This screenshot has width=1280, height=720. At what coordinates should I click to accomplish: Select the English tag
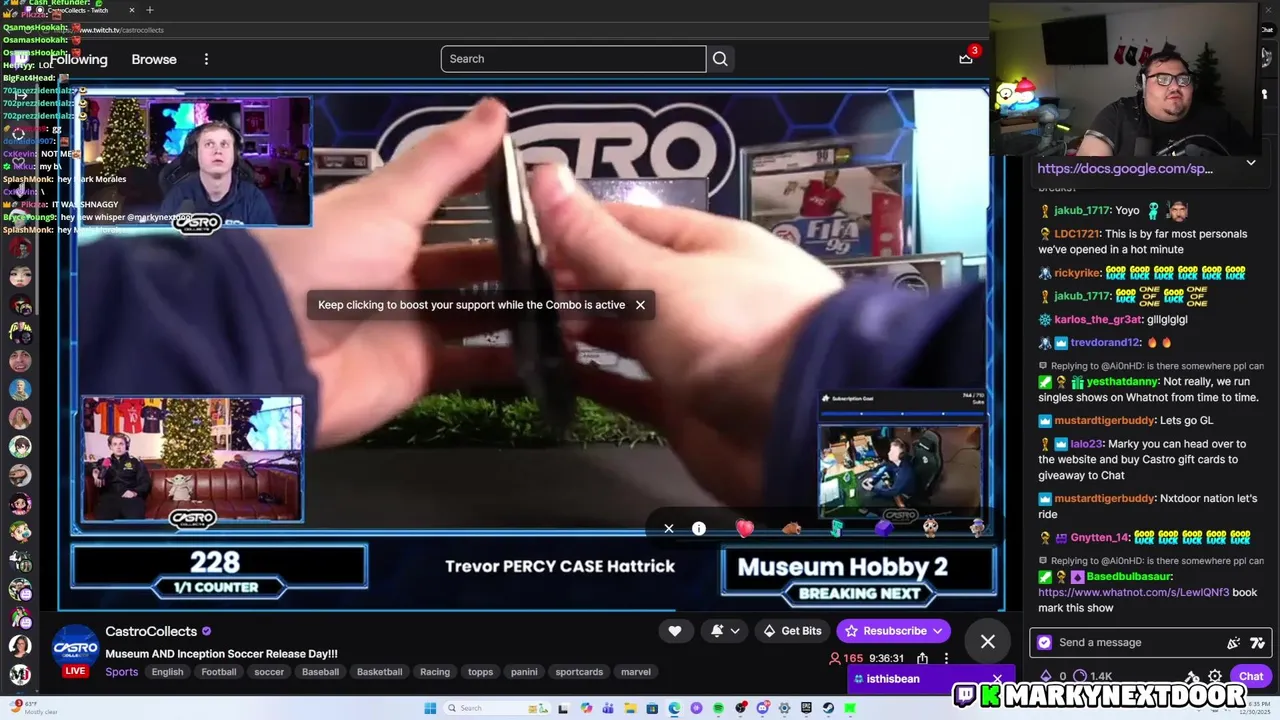[167, 672]
